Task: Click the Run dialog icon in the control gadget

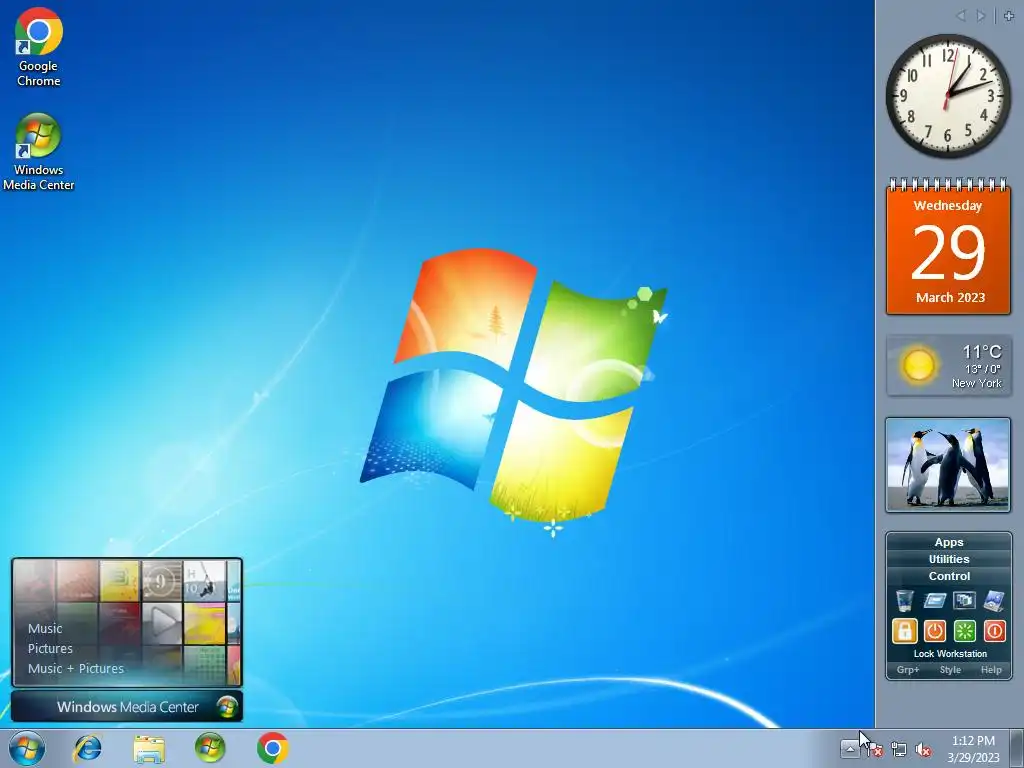Action: pyautogui.click(x=935, y=600)
